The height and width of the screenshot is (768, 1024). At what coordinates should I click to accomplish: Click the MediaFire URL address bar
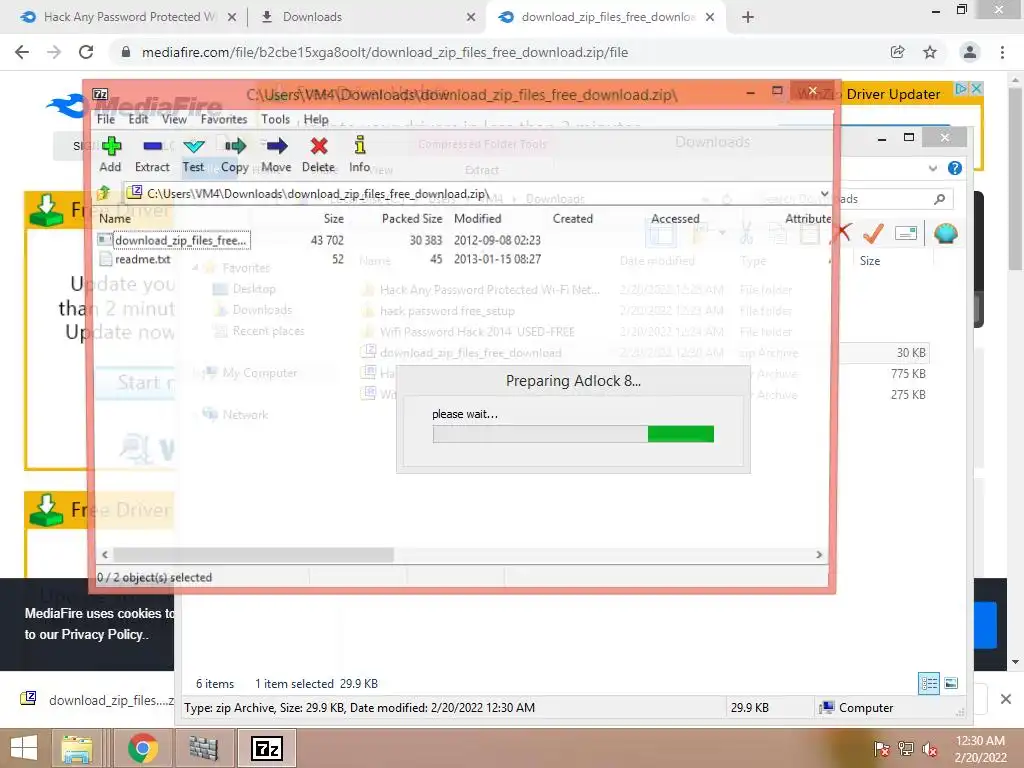click(x=385, y=52)
